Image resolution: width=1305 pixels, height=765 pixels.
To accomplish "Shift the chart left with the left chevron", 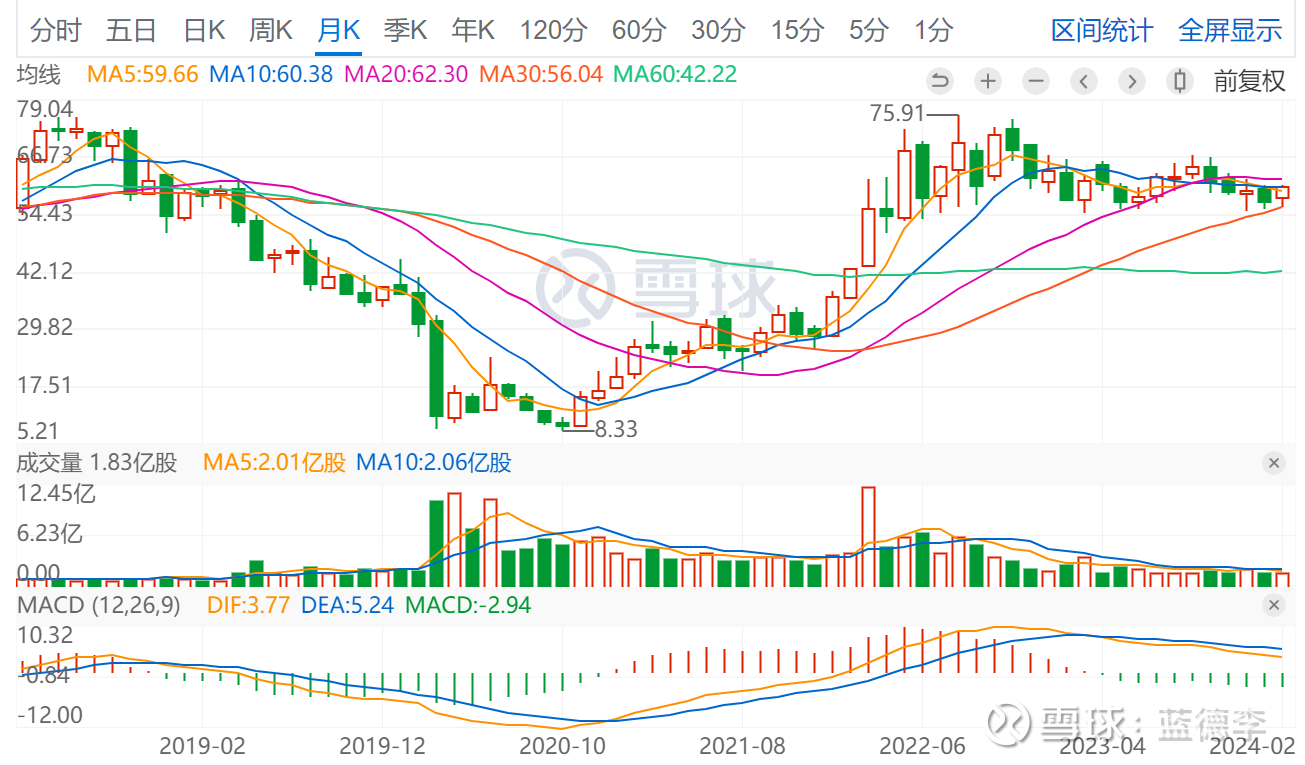I will tap(1083, 81).
